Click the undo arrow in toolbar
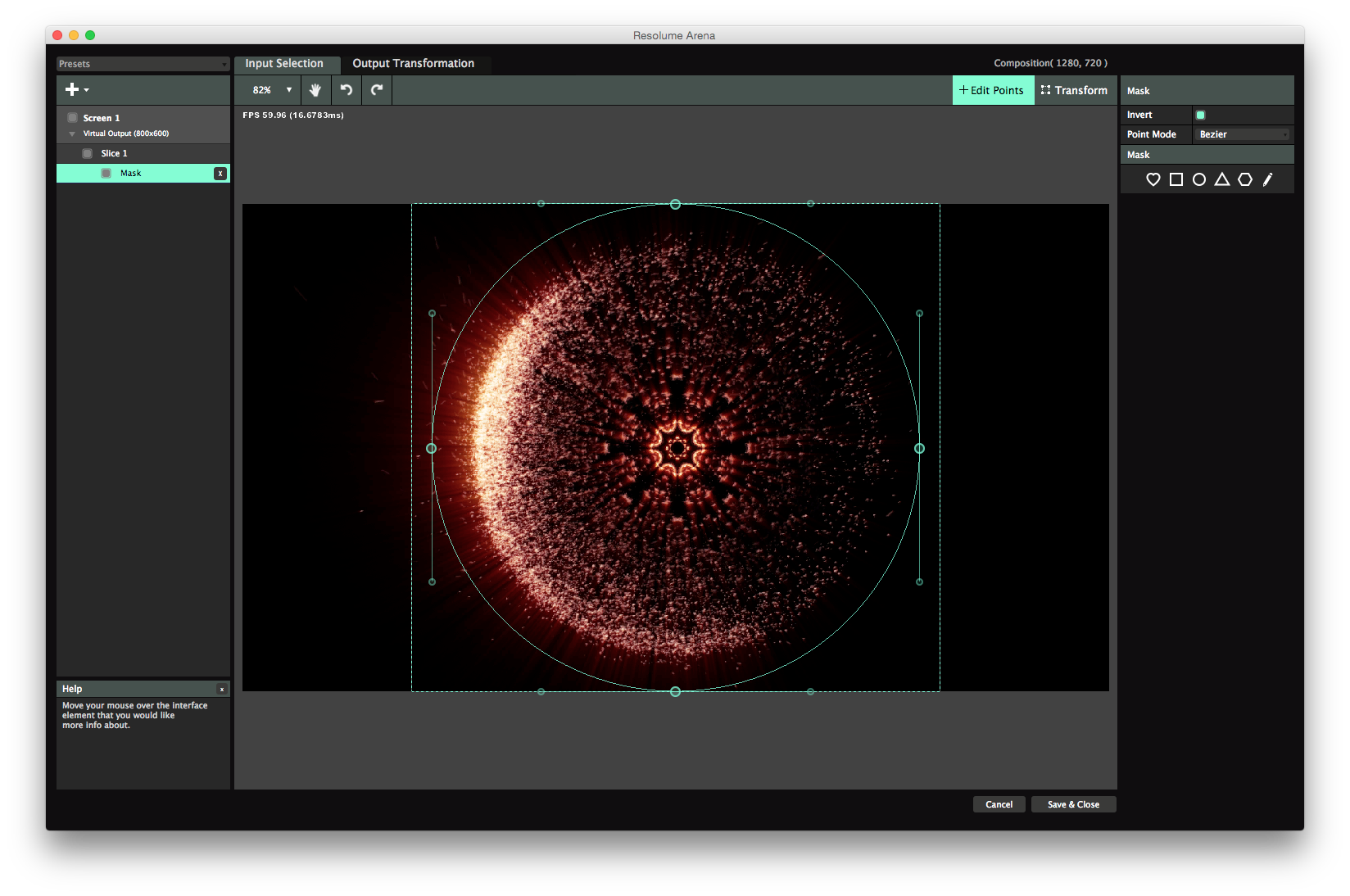 tap(347, 90)
